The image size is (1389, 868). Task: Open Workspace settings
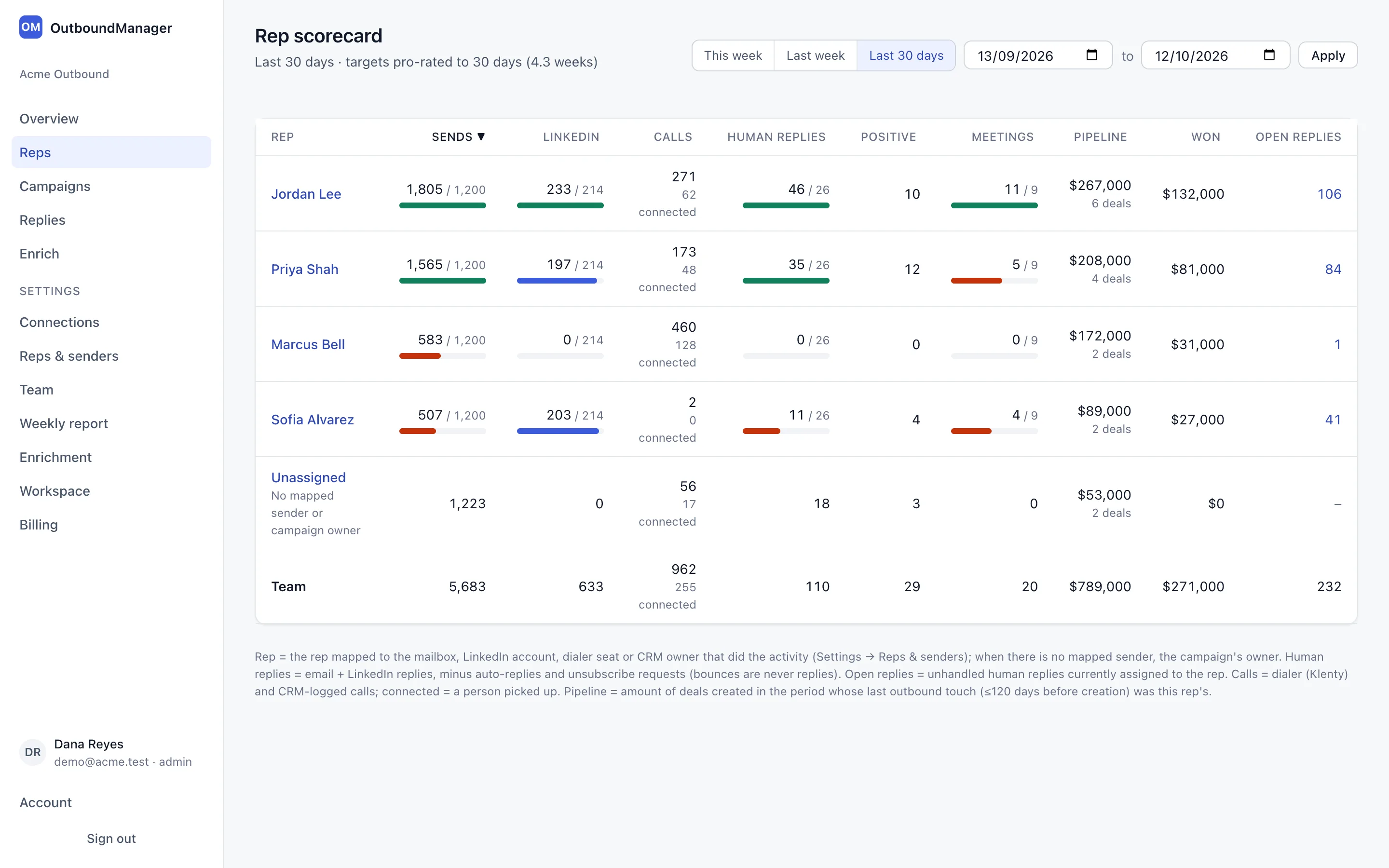111,491
